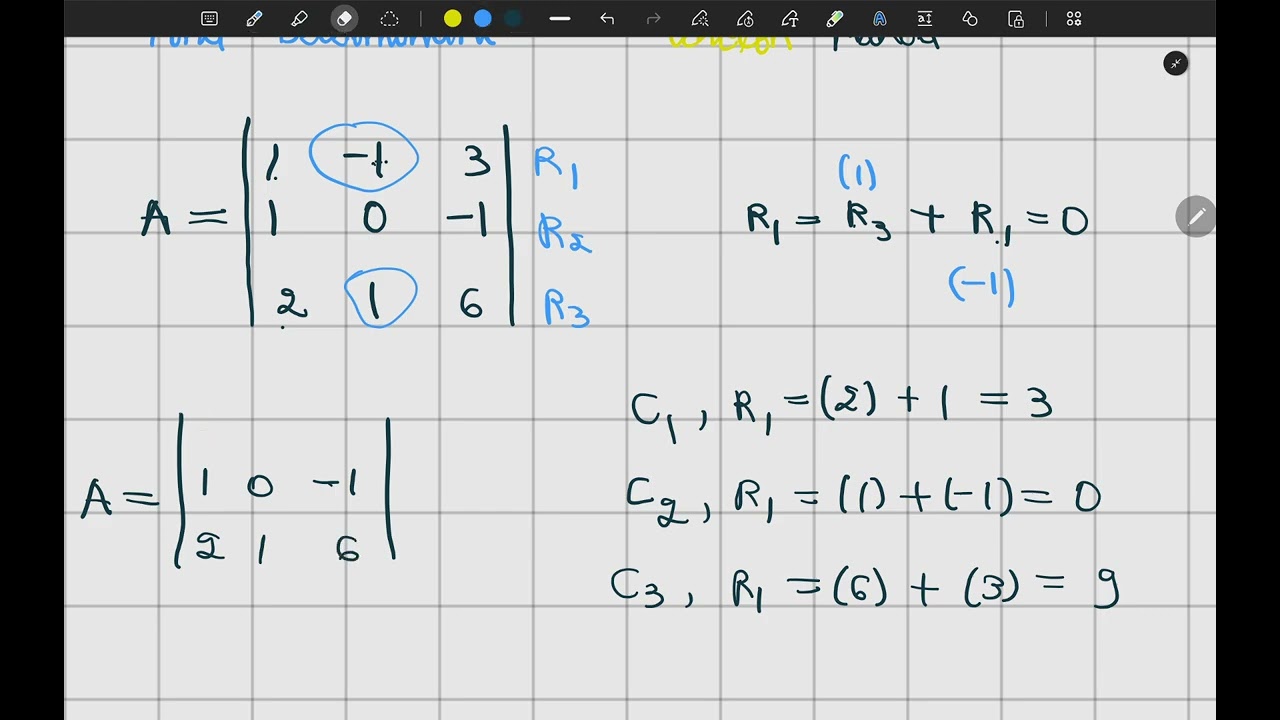This screenshot has height=720, width=1280.
Task: Open the four-dot more tools grid
Action: point(1074,19)
